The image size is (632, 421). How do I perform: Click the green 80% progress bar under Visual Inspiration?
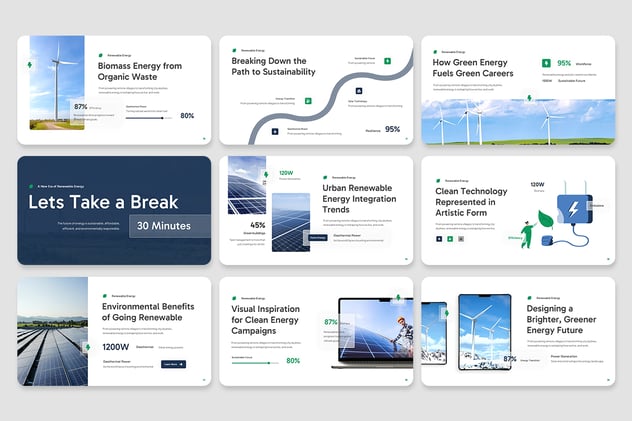tap(254, 362)
